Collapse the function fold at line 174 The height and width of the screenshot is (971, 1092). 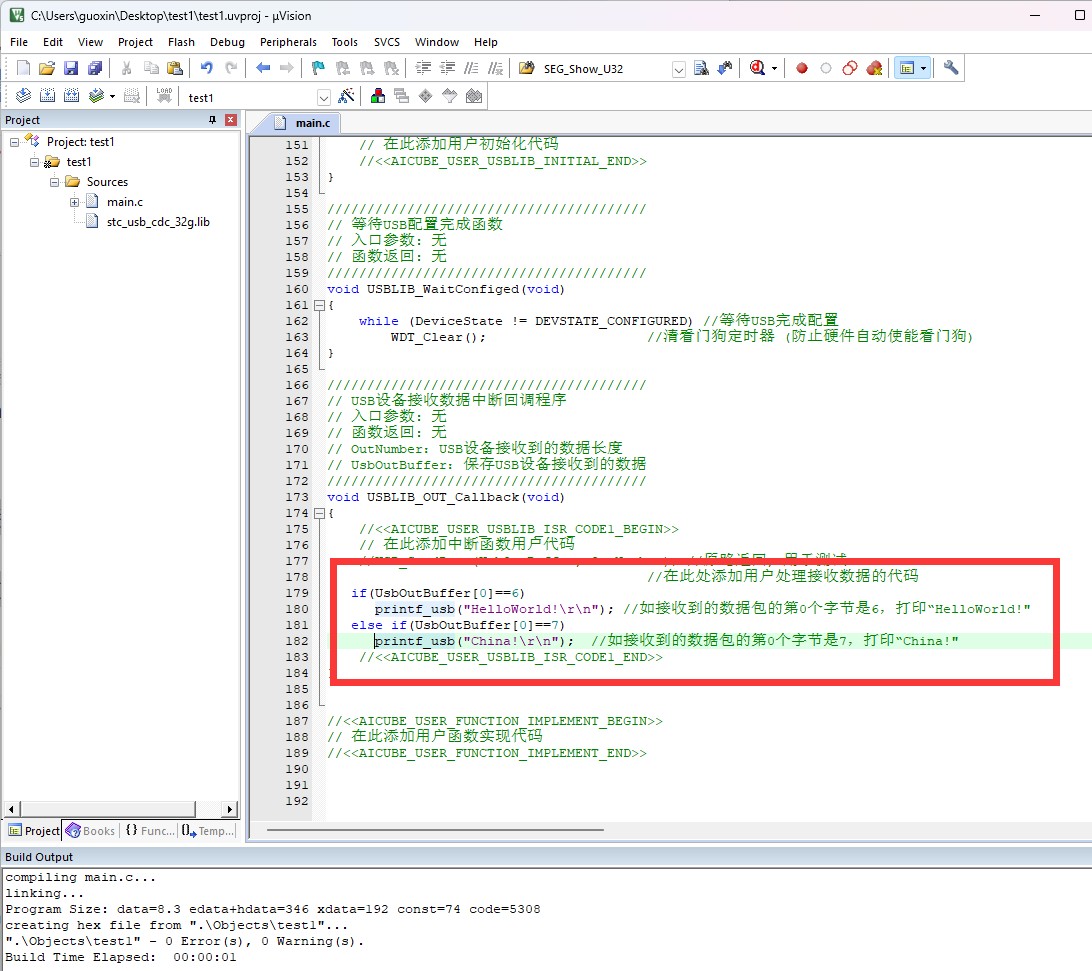[x=319, y=513]
